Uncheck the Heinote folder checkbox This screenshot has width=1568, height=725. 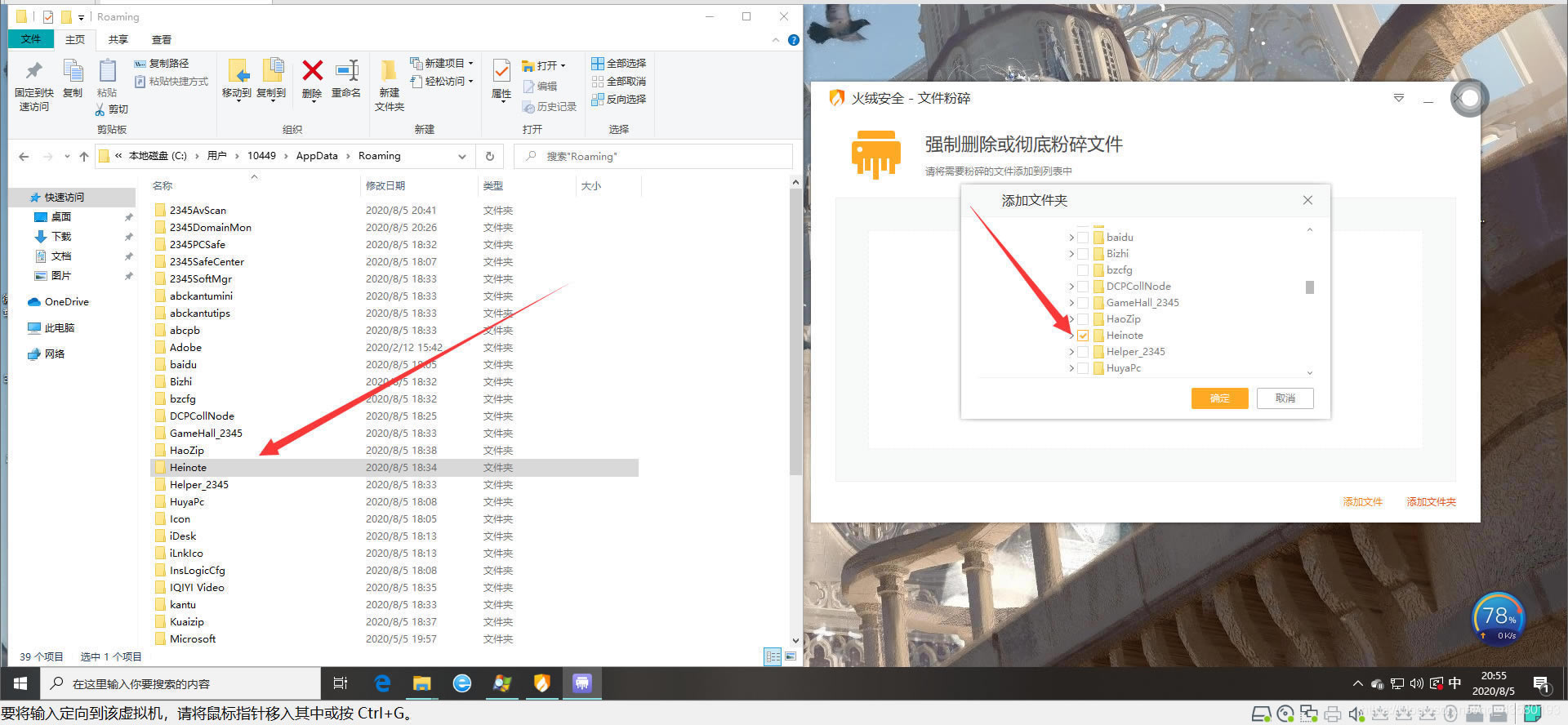point(1083,336)
